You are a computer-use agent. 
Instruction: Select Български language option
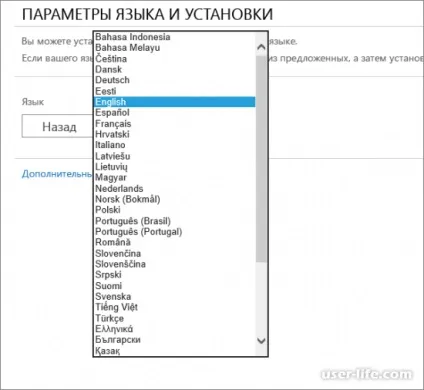pos(175,340)
